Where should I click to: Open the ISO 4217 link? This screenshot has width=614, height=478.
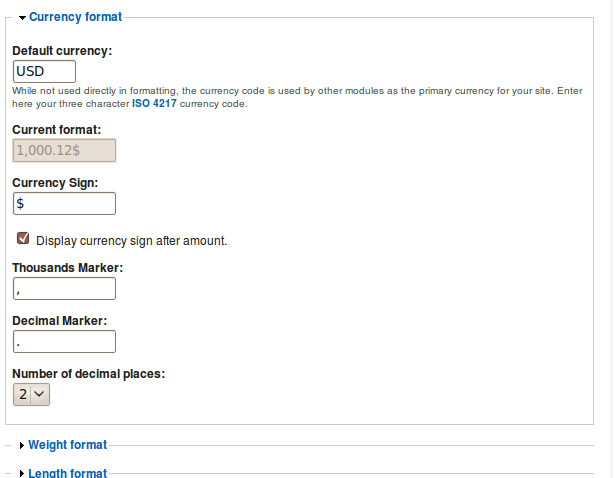click(154, 103)
